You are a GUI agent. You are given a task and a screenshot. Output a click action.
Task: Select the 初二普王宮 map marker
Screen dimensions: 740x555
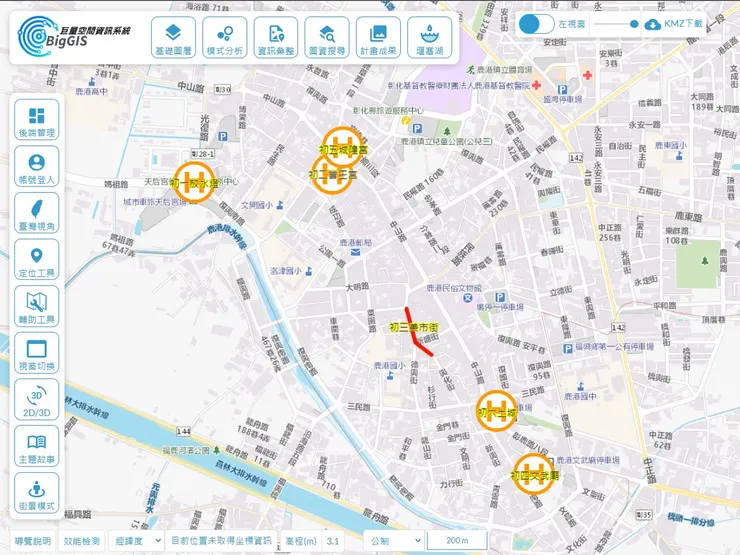click(x=332, y=175)
